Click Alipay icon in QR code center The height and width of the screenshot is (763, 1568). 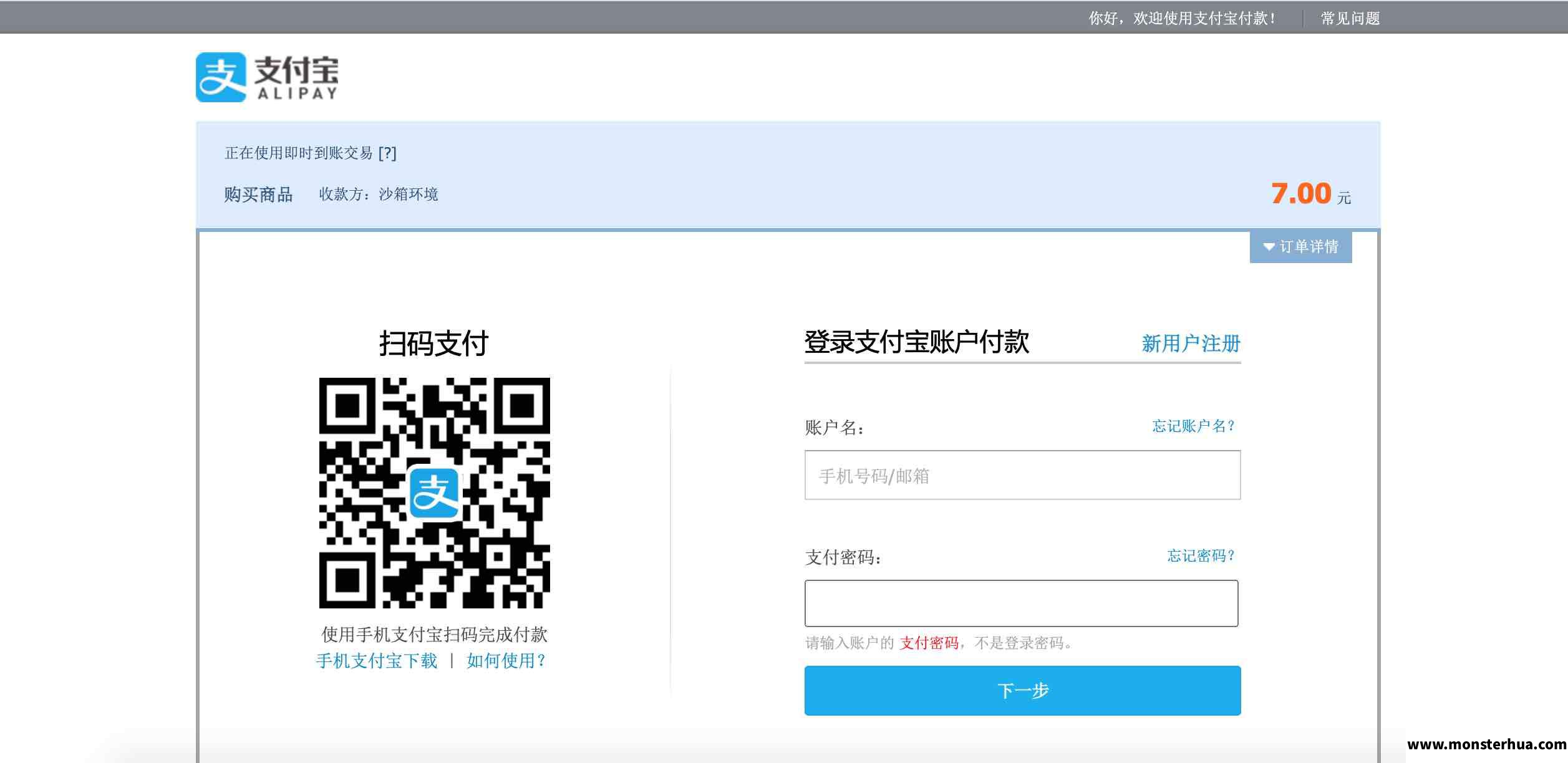coord(435,493)
